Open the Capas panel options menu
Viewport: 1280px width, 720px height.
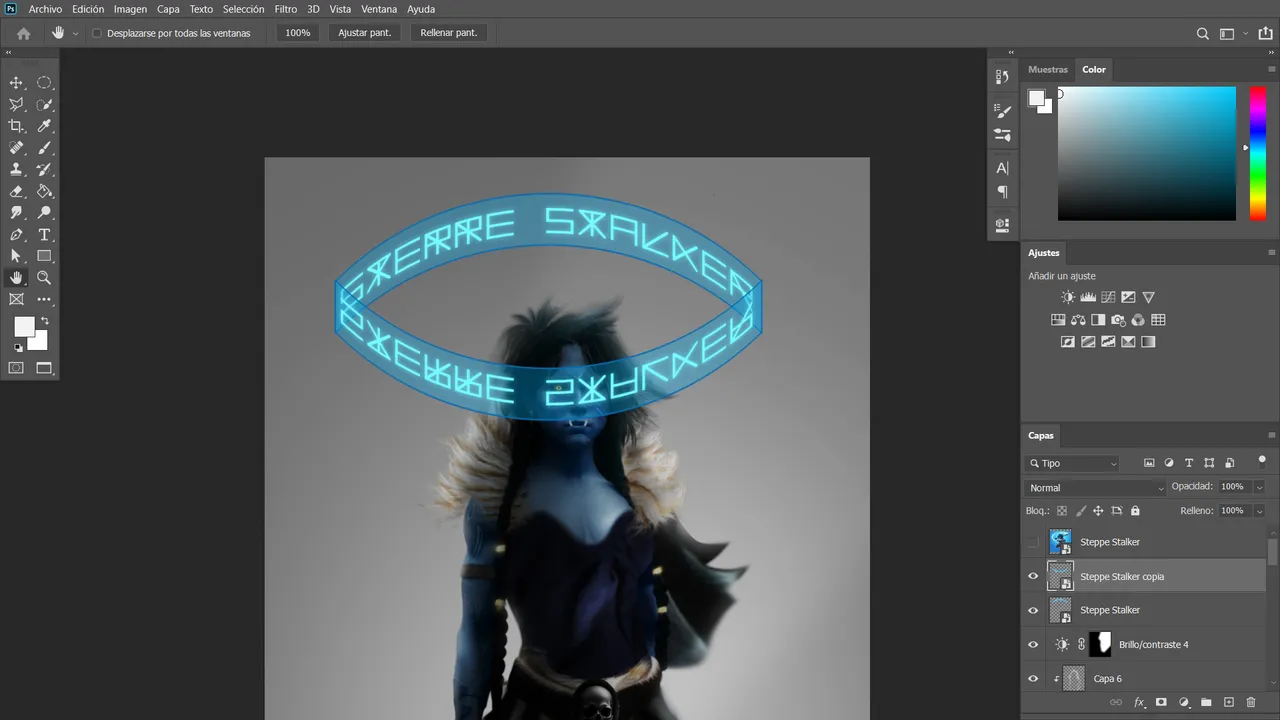1271,435
